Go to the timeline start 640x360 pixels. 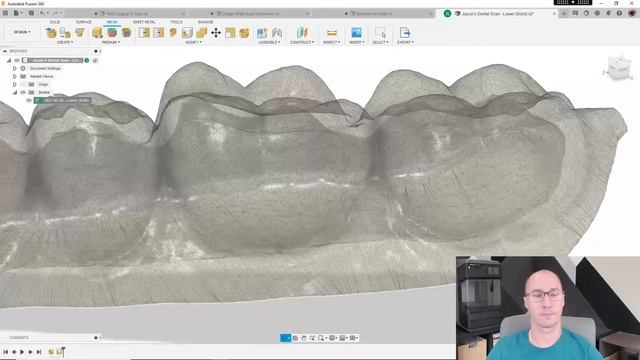click(5, 351)
